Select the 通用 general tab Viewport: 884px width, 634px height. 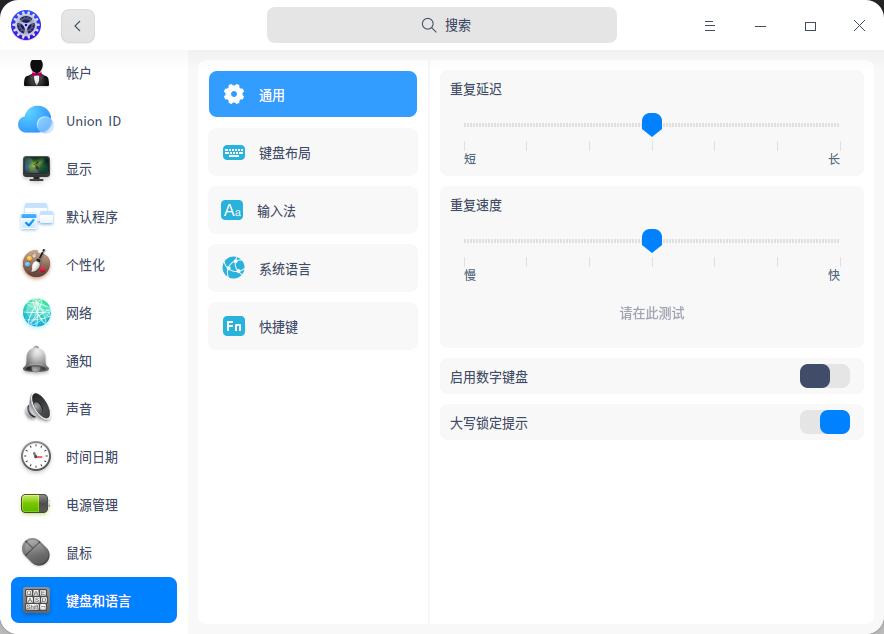point(313,94)
